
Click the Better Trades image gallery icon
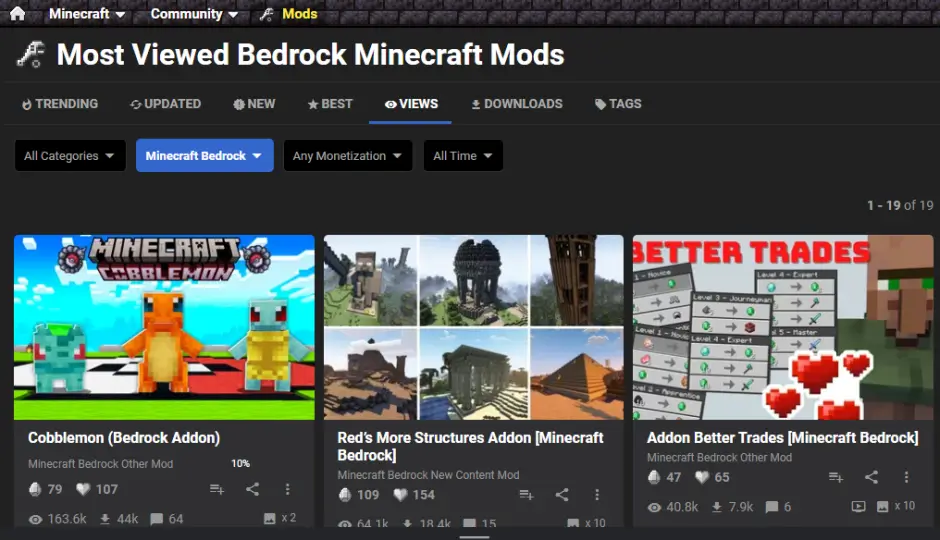882,506
